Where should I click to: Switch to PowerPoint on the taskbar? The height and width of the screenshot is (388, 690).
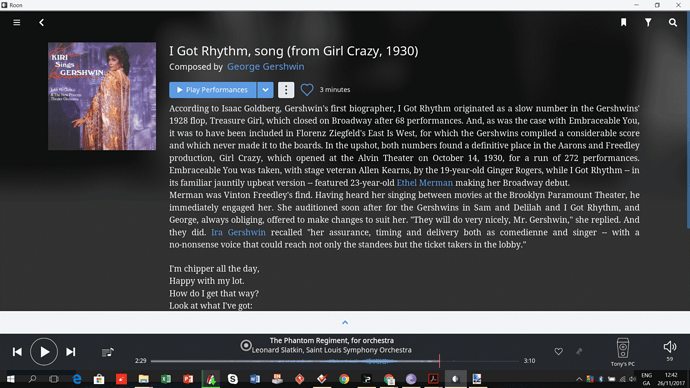tap(188, 379)
